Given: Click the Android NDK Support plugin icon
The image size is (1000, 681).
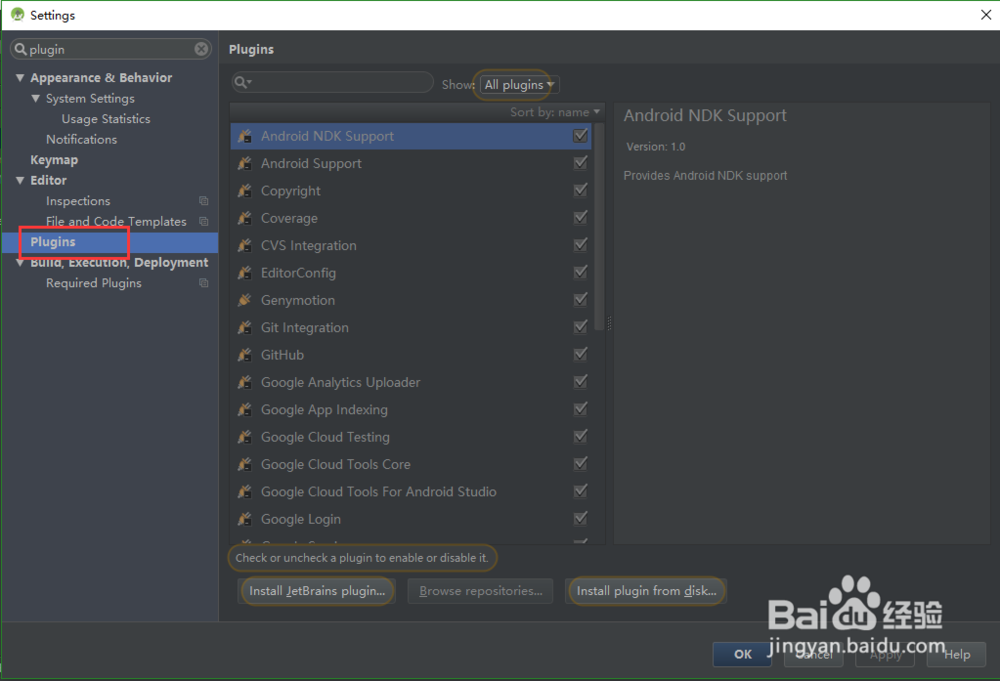Looking at the screenshot, I should tap(245, 136).
